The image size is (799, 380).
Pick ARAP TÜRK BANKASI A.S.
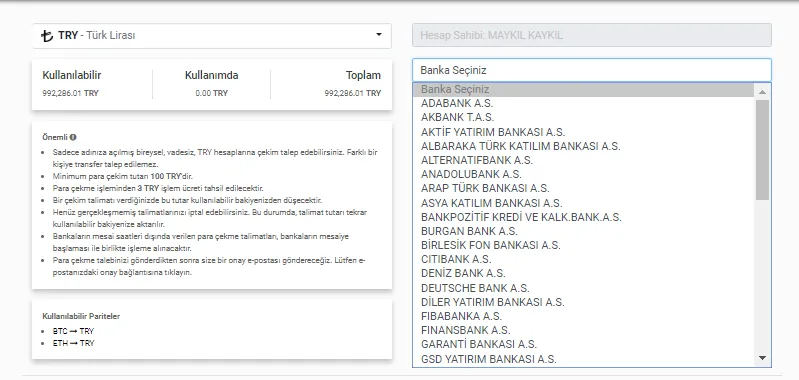click(583, 188)
